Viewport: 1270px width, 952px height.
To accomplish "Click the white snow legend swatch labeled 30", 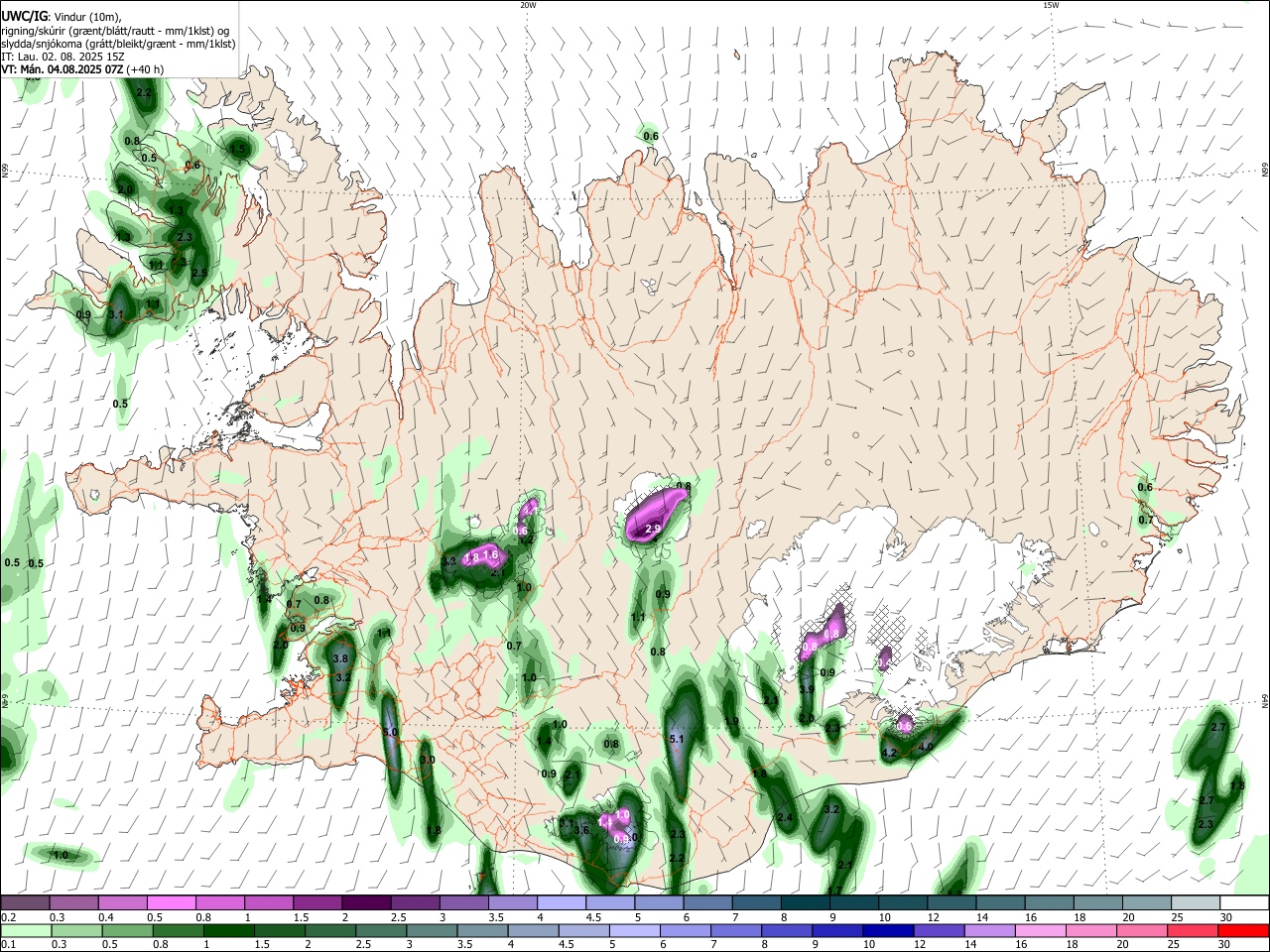I will [1245, 903].
